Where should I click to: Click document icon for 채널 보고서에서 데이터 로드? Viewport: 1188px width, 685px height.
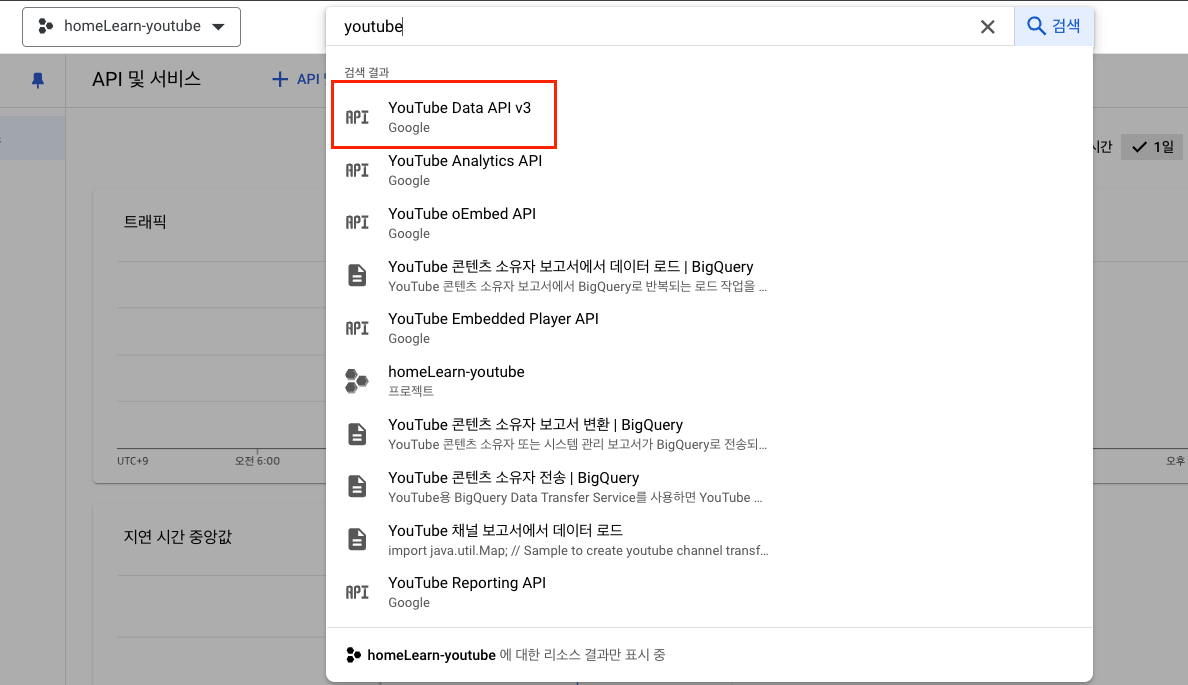pyautogui.click(x=357, y=540)
